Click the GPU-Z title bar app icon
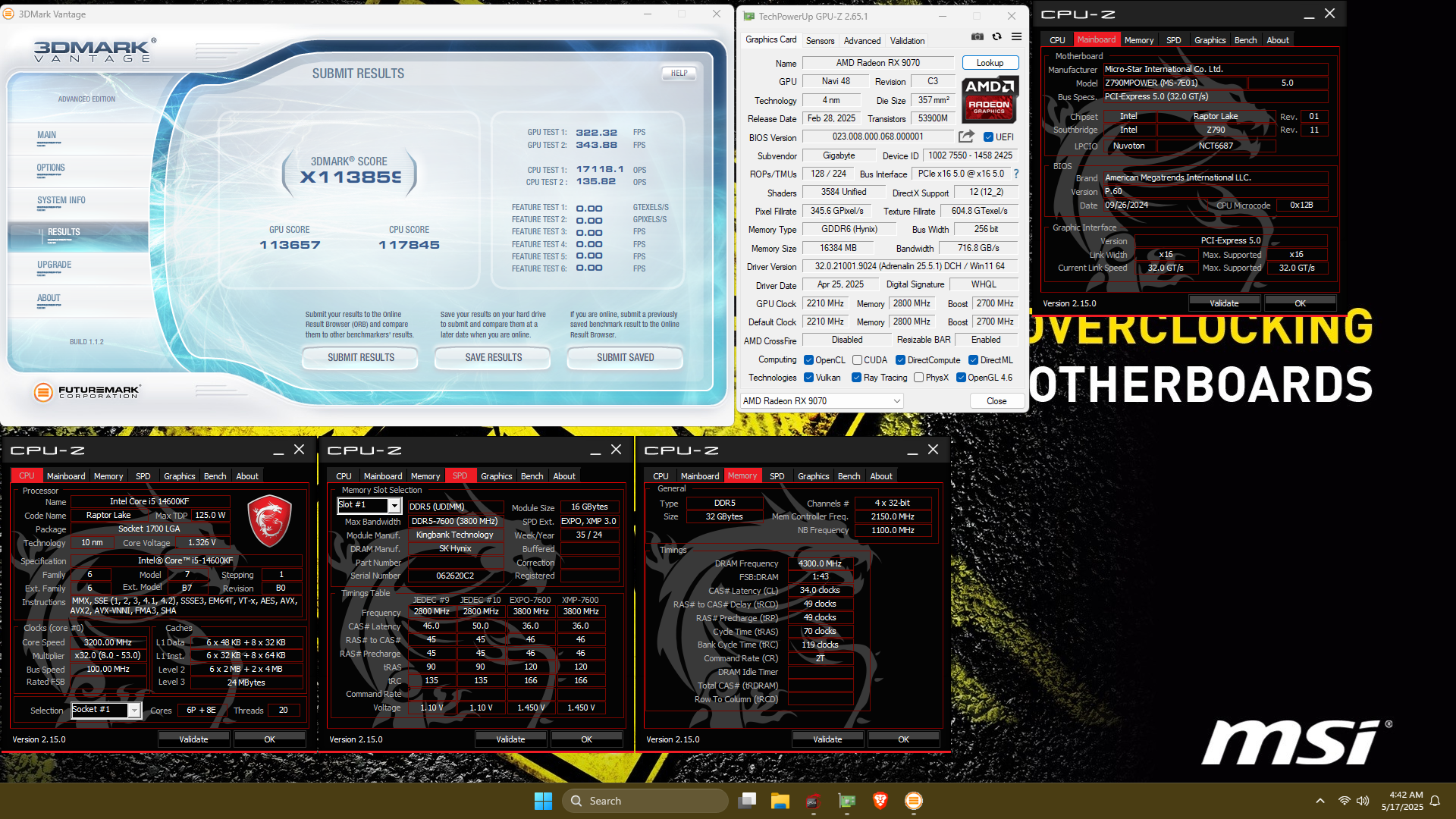The width and height of the screenshot is (1456, 819). point(749,16)
